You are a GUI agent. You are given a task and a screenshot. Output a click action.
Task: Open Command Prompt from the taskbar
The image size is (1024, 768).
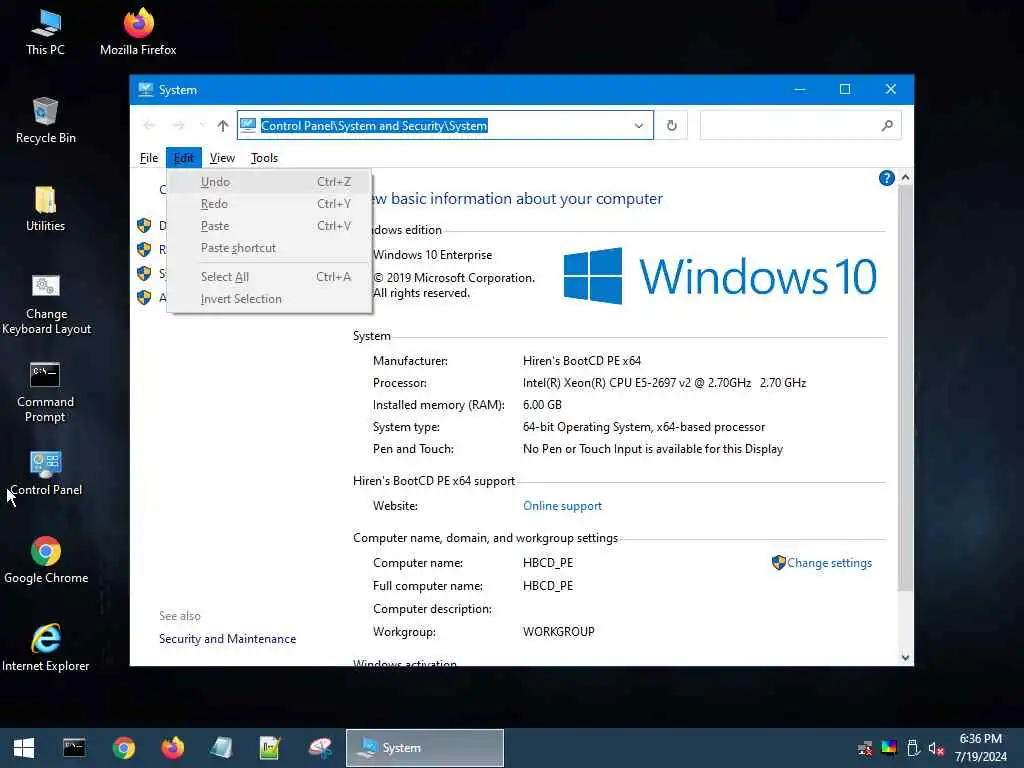tap(74, 748)
